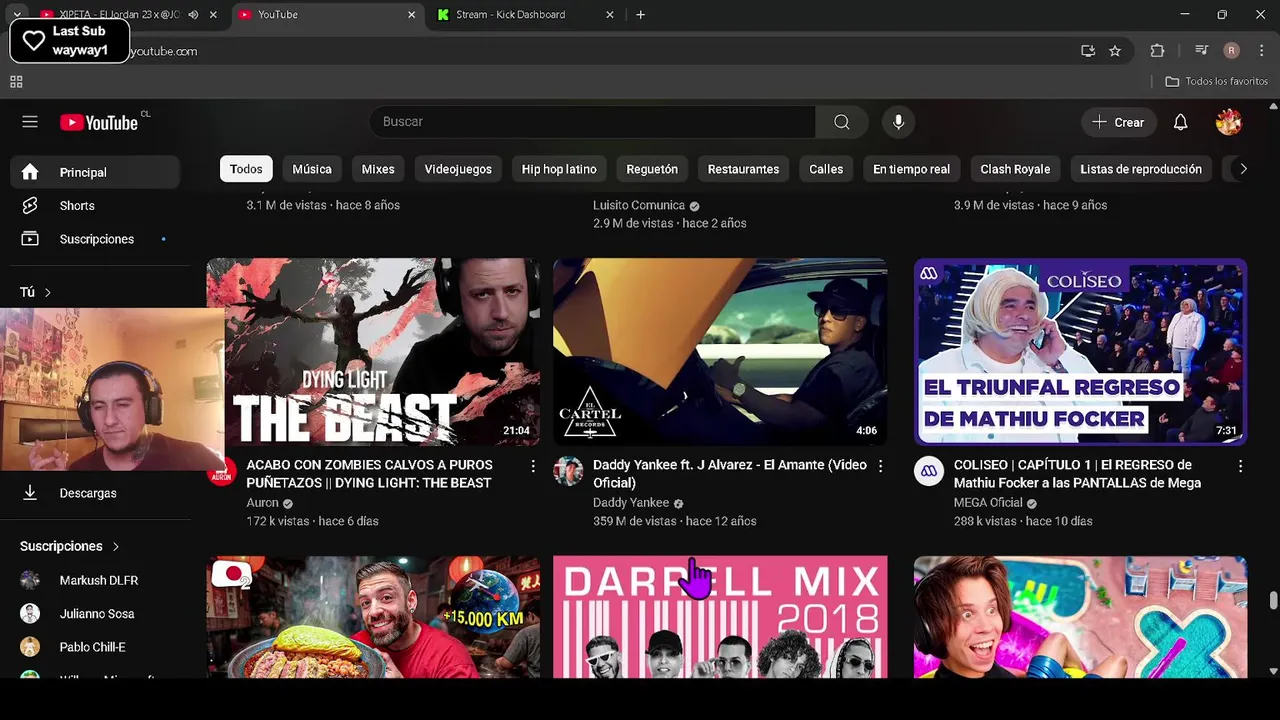1280x720 pixels.
Task: Open the tab search dropdown arrow
Action: [17, 15]
